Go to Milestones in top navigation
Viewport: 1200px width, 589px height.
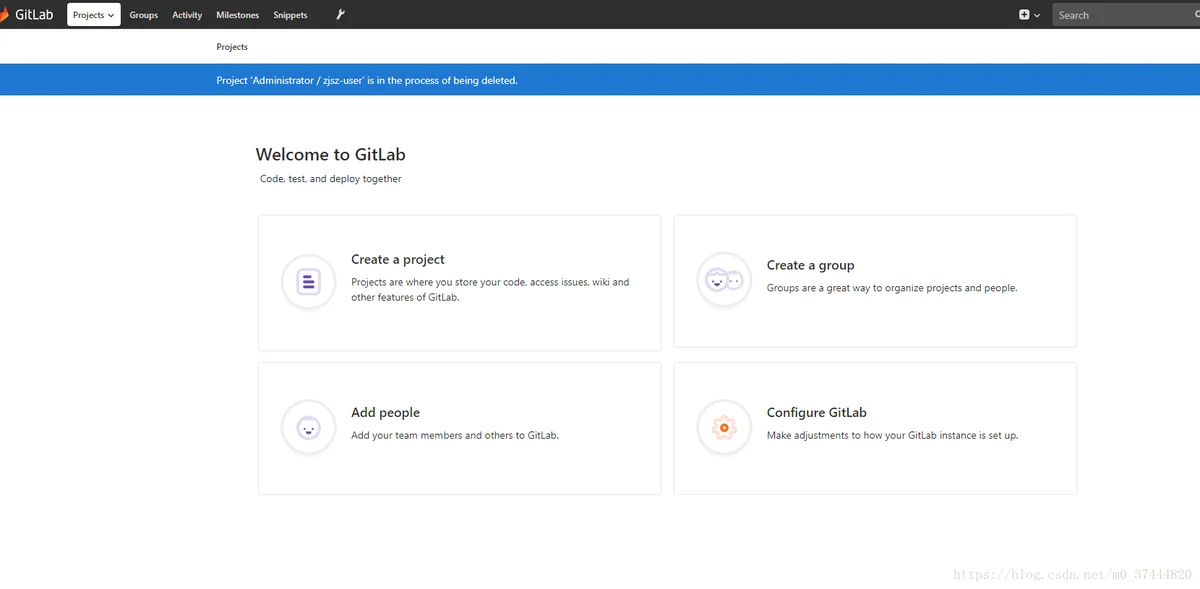pyautogui.click(x=238, y=15)
